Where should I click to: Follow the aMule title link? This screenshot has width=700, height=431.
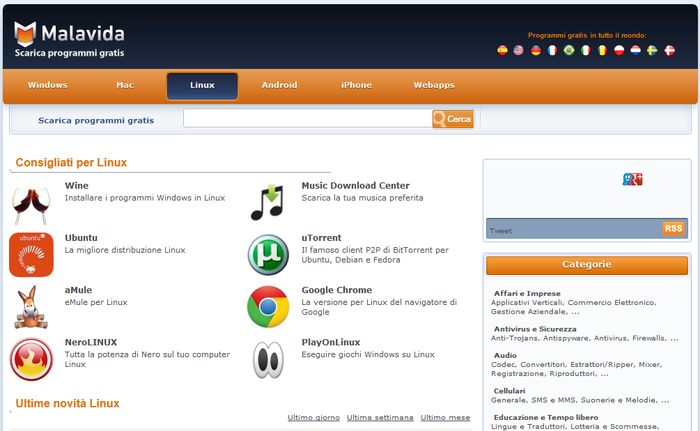point(78,290)
